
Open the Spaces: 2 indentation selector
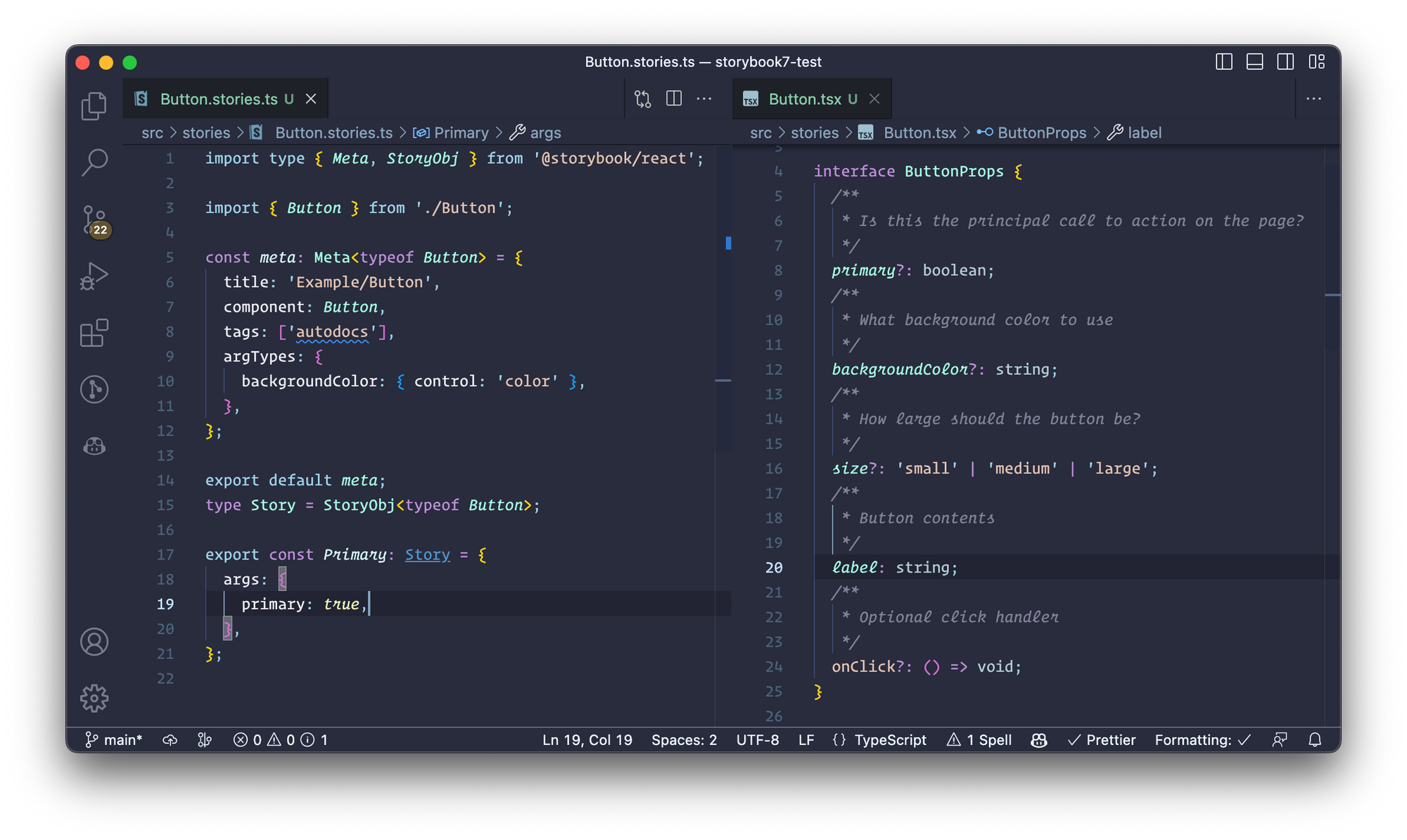coord(684,740)
